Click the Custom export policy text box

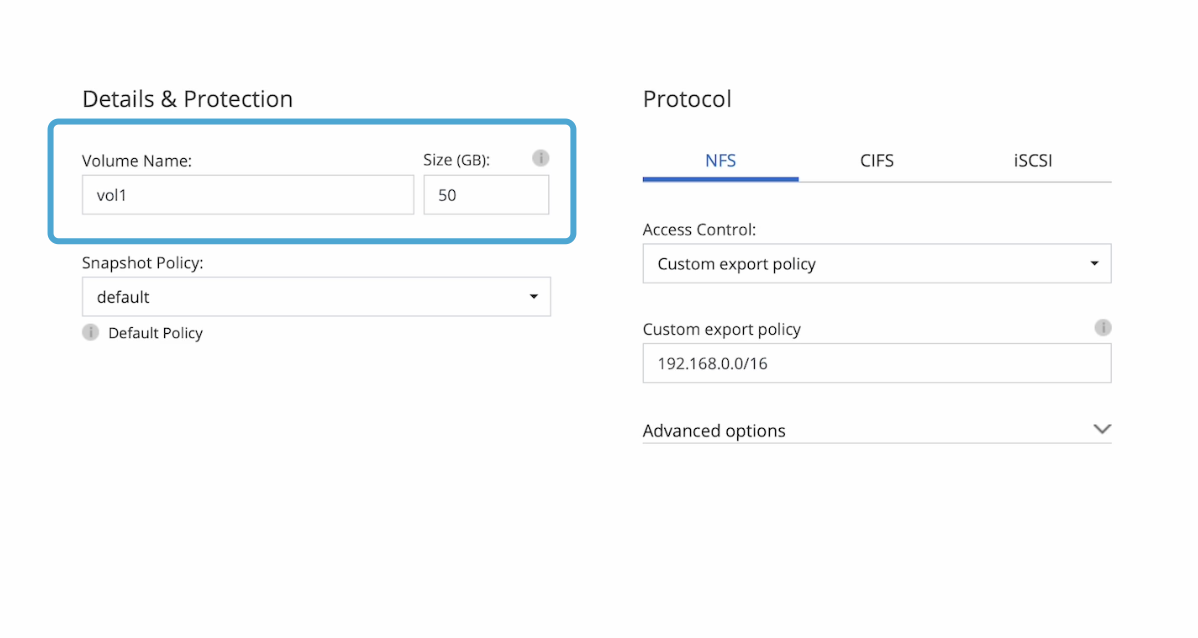click(876, 364)
